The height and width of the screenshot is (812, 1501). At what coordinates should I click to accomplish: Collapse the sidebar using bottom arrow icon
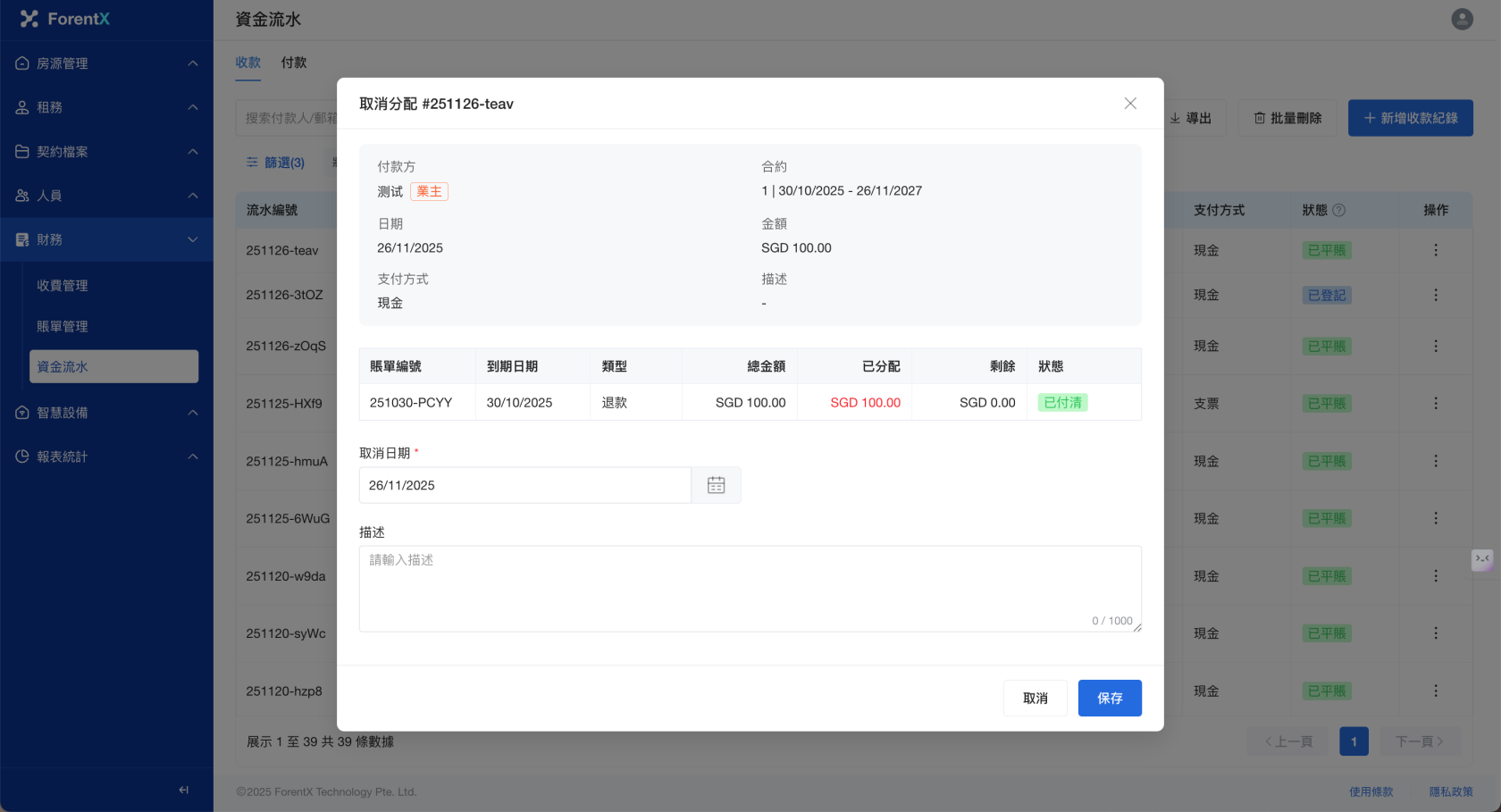(x=184, y=790)
